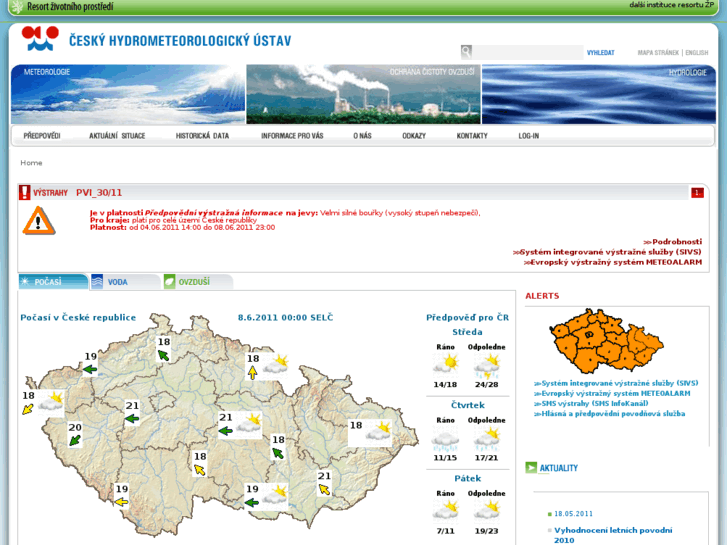Viewport: 727px width, 545px height.
Task: Open the AKTUÁLNÍ SITUACE menu
Action: pyautogui.click(x=117, y=136)
